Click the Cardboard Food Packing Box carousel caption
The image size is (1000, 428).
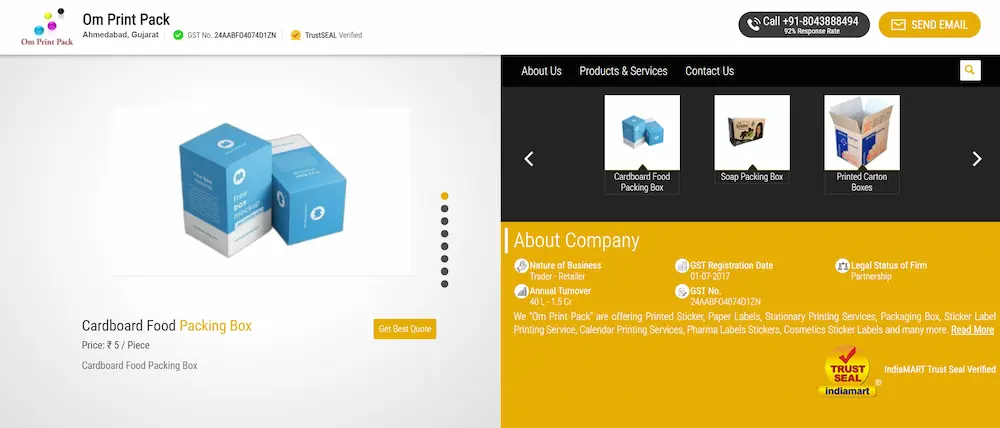pyautogui.click(x=642, y=182)
